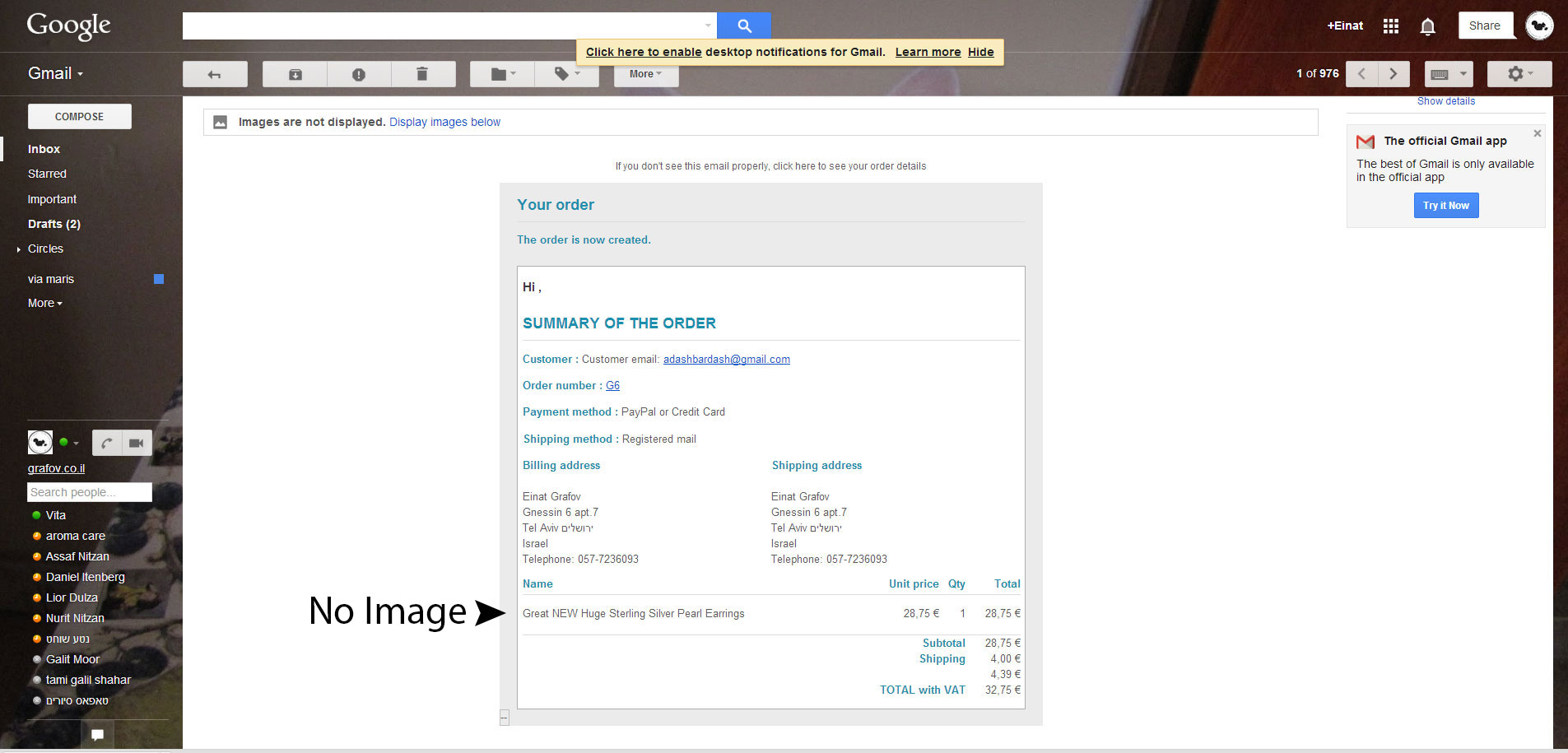Go to the older conversation arrow
Viewport: 1568px width, 753px height.
[1394, 74]
